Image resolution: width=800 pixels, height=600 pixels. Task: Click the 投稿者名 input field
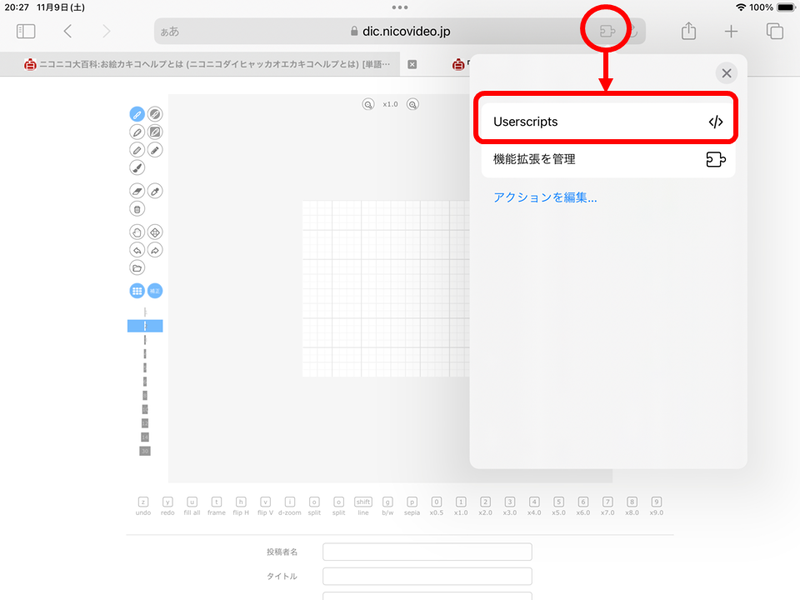pos(427,552)
